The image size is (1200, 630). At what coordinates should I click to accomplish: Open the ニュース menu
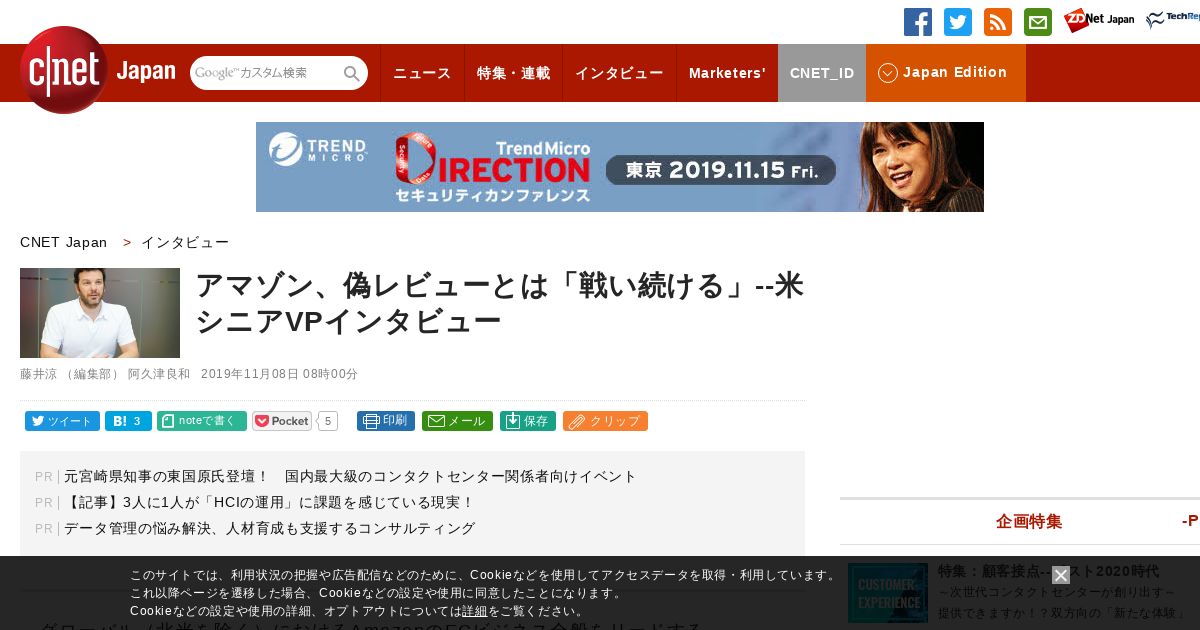tap(422, 73)
